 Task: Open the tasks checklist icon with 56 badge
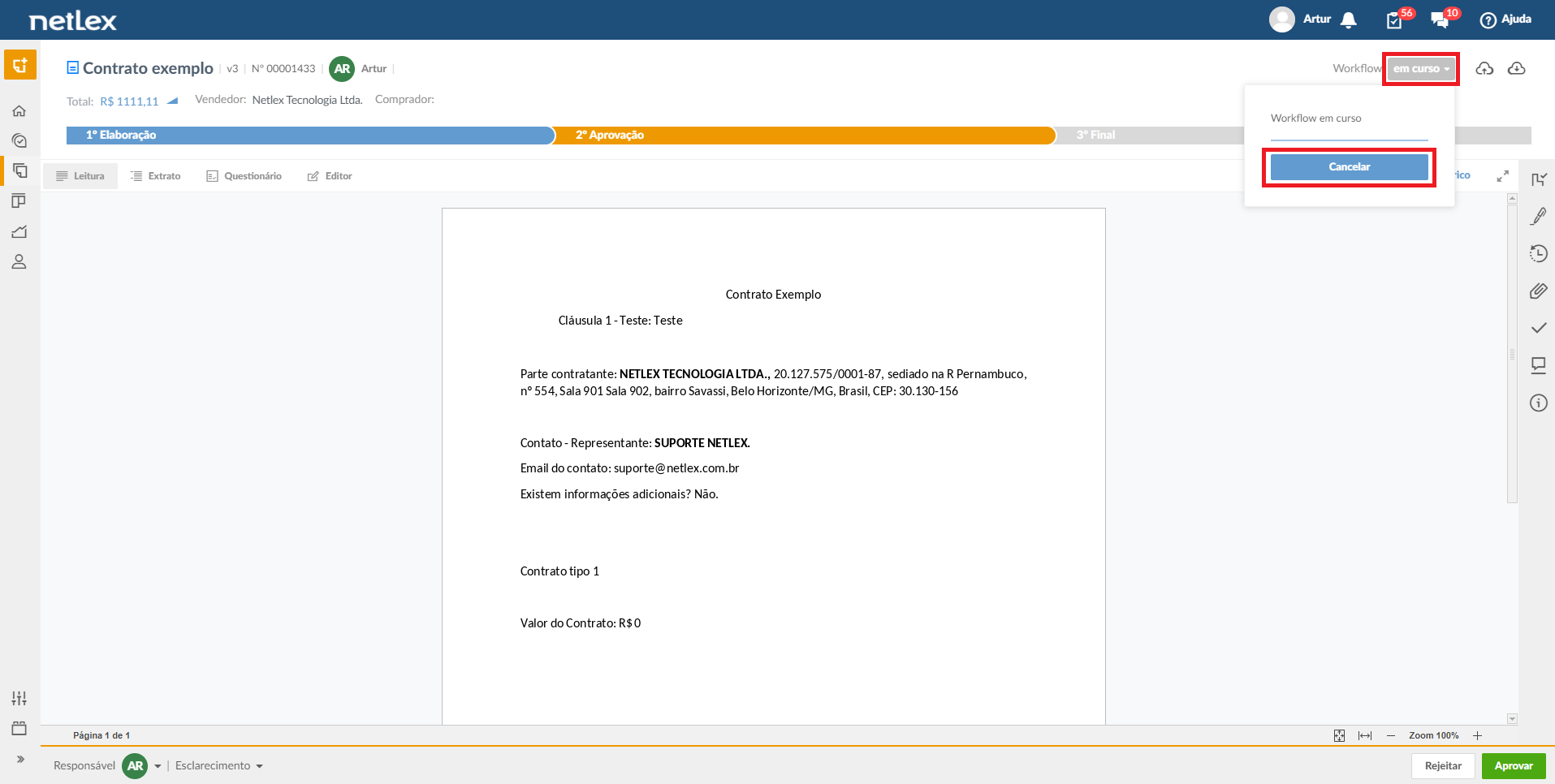point(1395,20)
